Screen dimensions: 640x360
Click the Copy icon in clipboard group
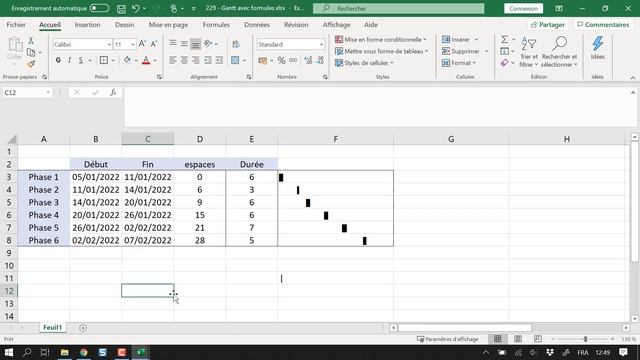31,52
